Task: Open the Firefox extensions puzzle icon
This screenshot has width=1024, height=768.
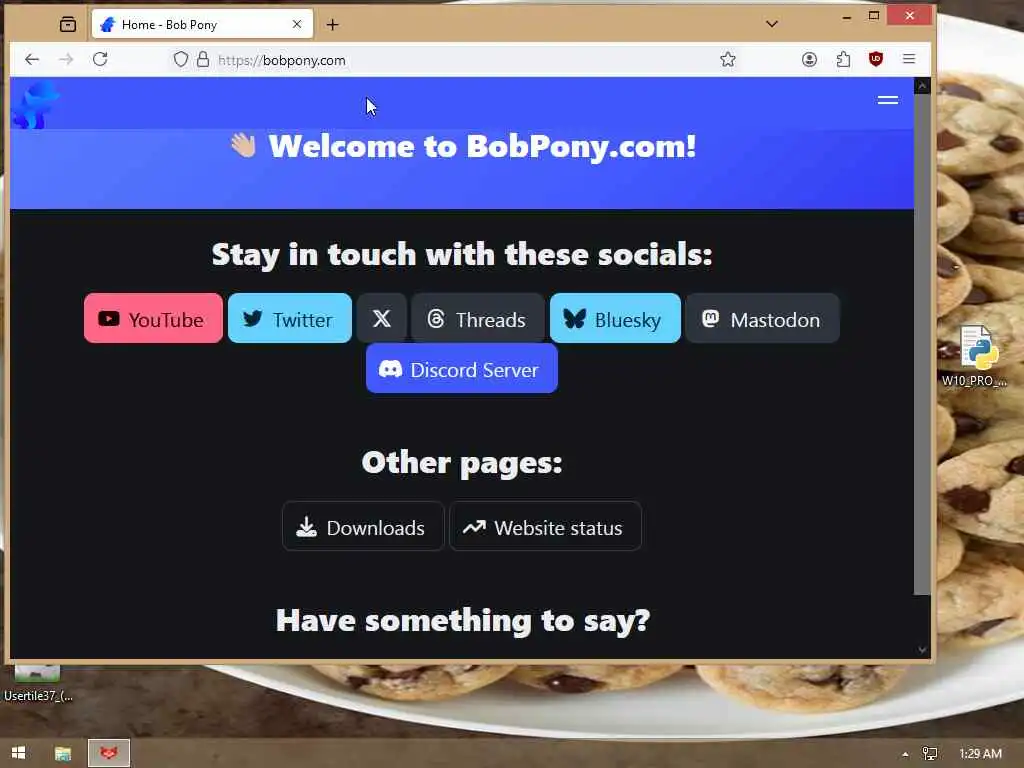Action: click(x=843, y=59)
